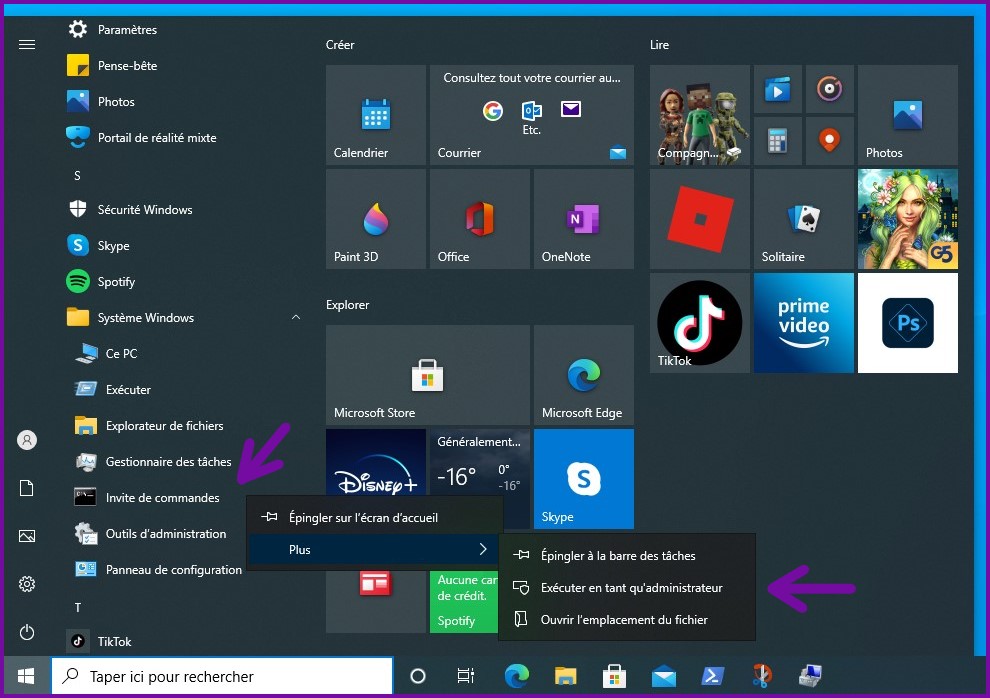Launch the Paint 3D tile
Screen dimensions: 990x698
pyautogui.click(x=375, y=218)
